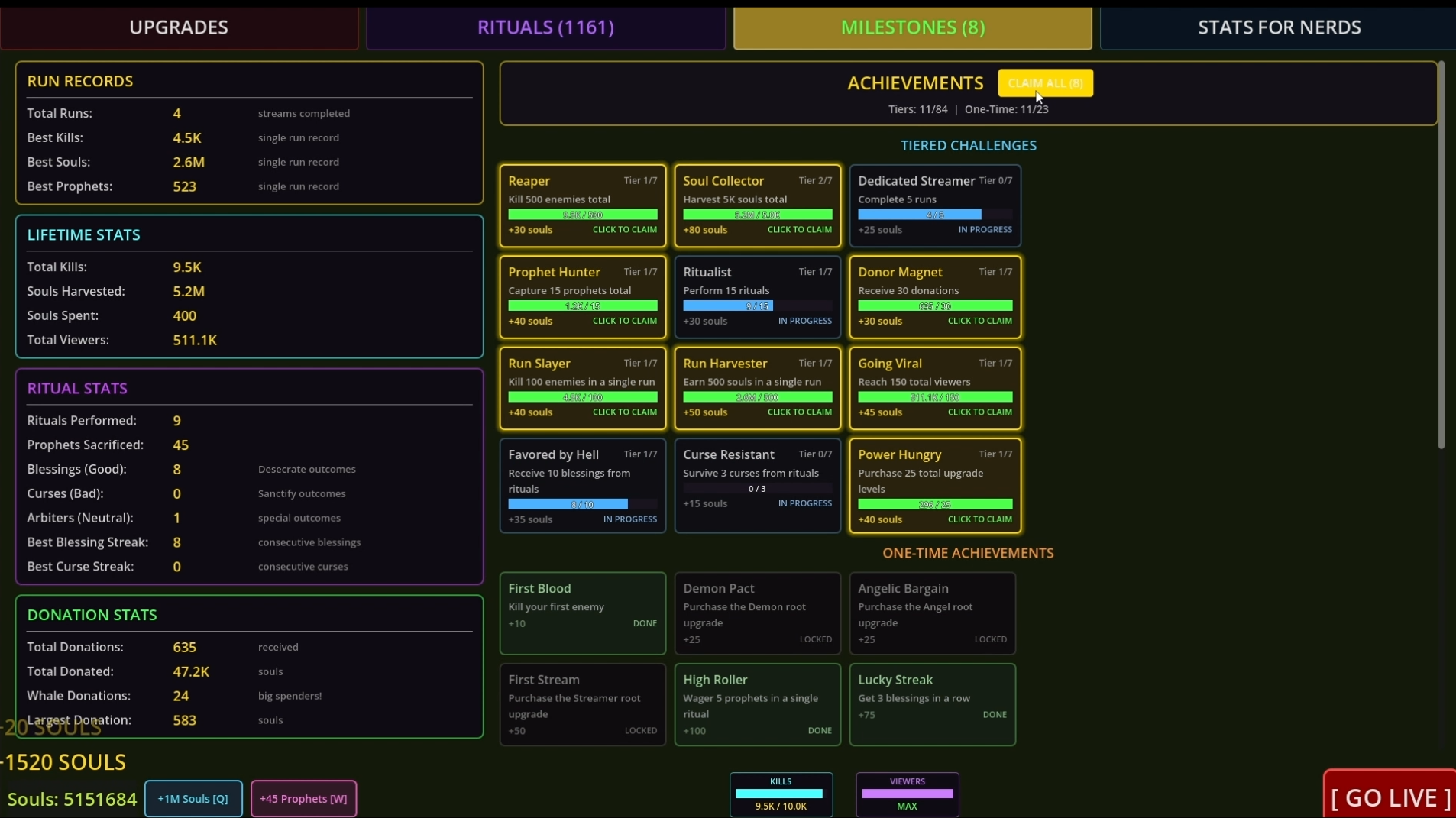The width and height of the screenshot is (1456, 818).
Task: Click the Ritualist 9/15 progress bar
Action: pyautogui.click(x=758, y=306)
